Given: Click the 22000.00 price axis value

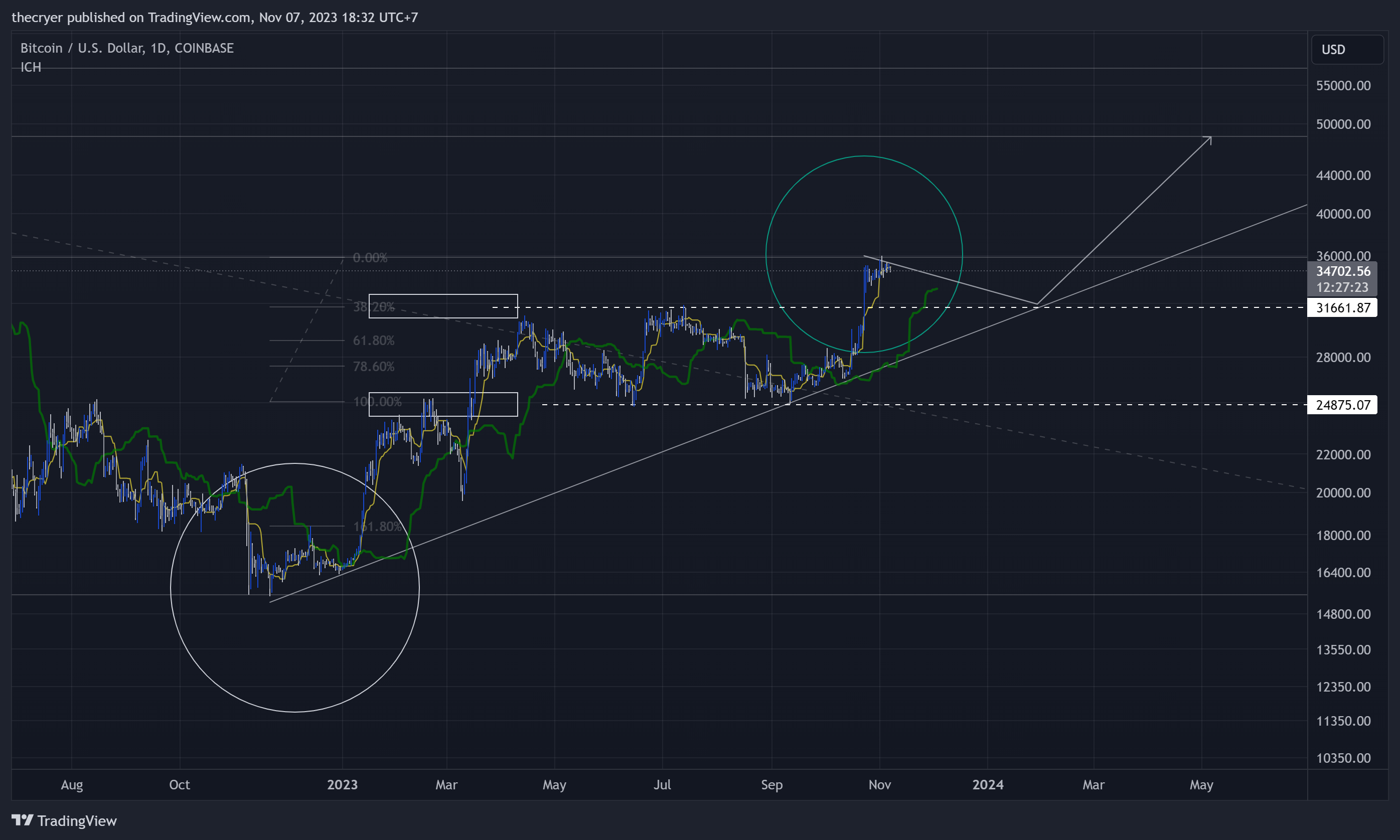Looking at the screenshot, I should [x=1343, y=455].
